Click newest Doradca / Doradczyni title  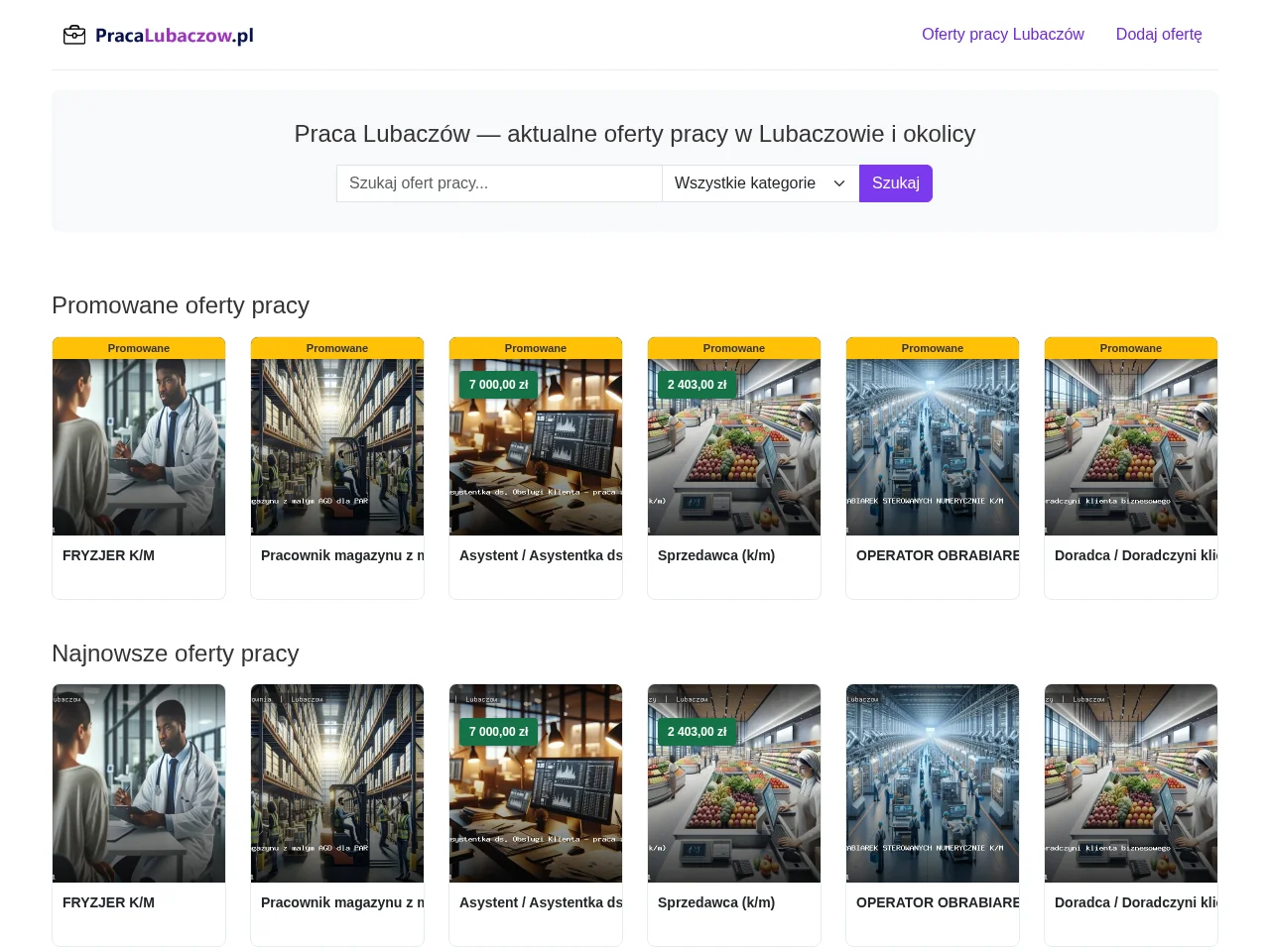(x=1136, y=902)
